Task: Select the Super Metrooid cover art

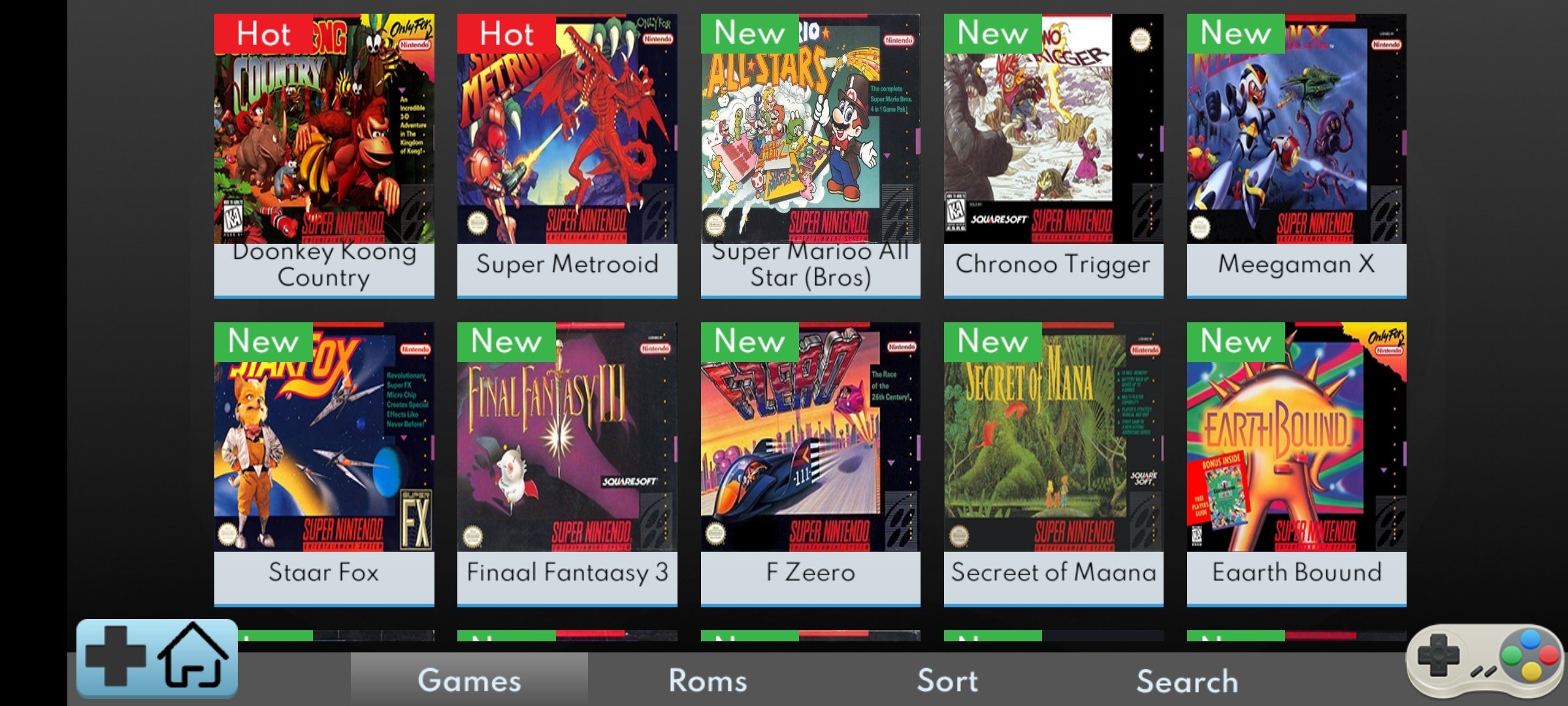Action: tap(567, 129)
